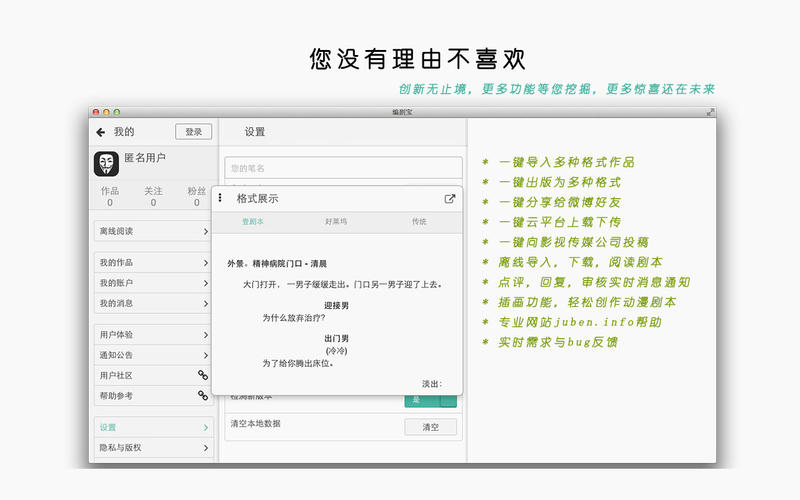The height and width of the screenshot is (500, 800).
Task: Click character name 迎接男 in script
Action: [336, 306]
